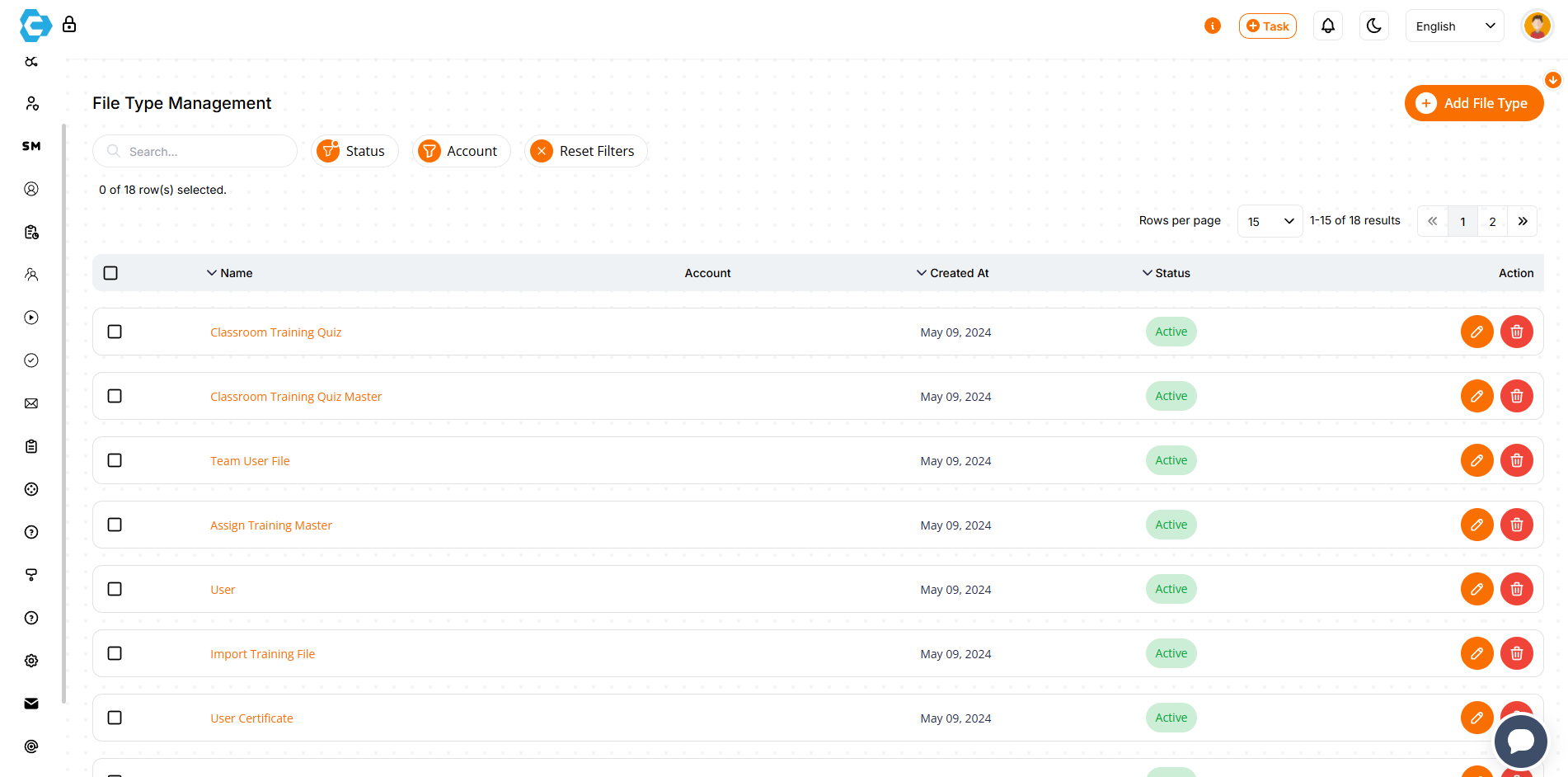
Task: Open the Status filter
Action: click(x=354, y=151)
